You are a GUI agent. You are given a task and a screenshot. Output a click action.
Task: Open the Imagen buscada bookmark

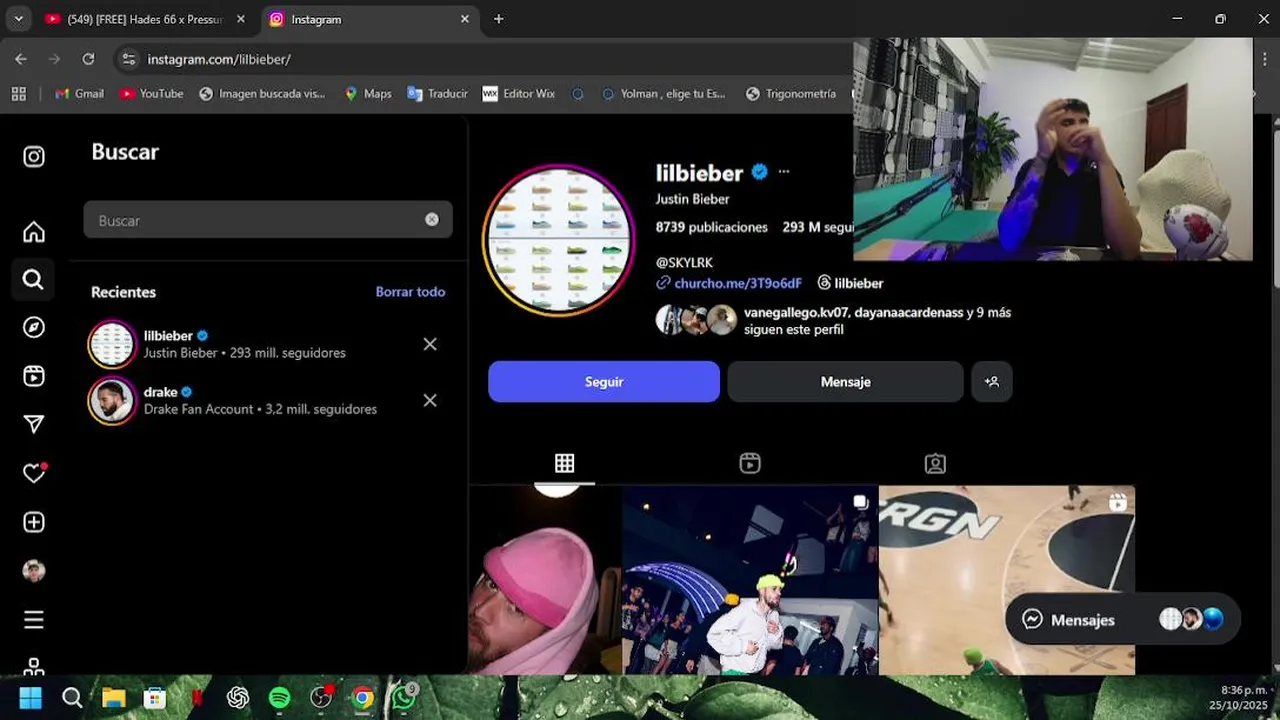[262, 93]
